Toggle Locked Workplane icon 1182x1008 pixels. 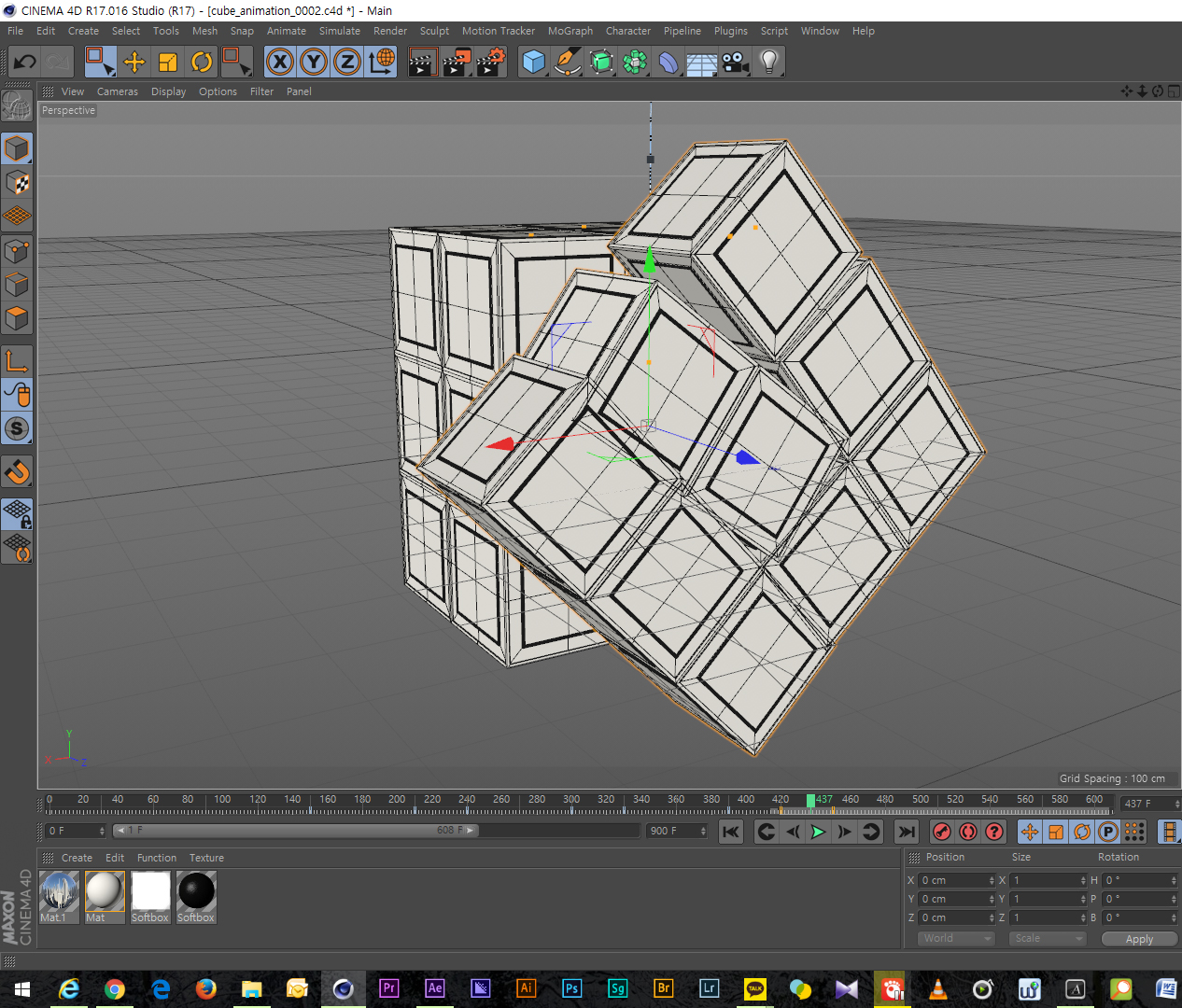tap(17, 513)
